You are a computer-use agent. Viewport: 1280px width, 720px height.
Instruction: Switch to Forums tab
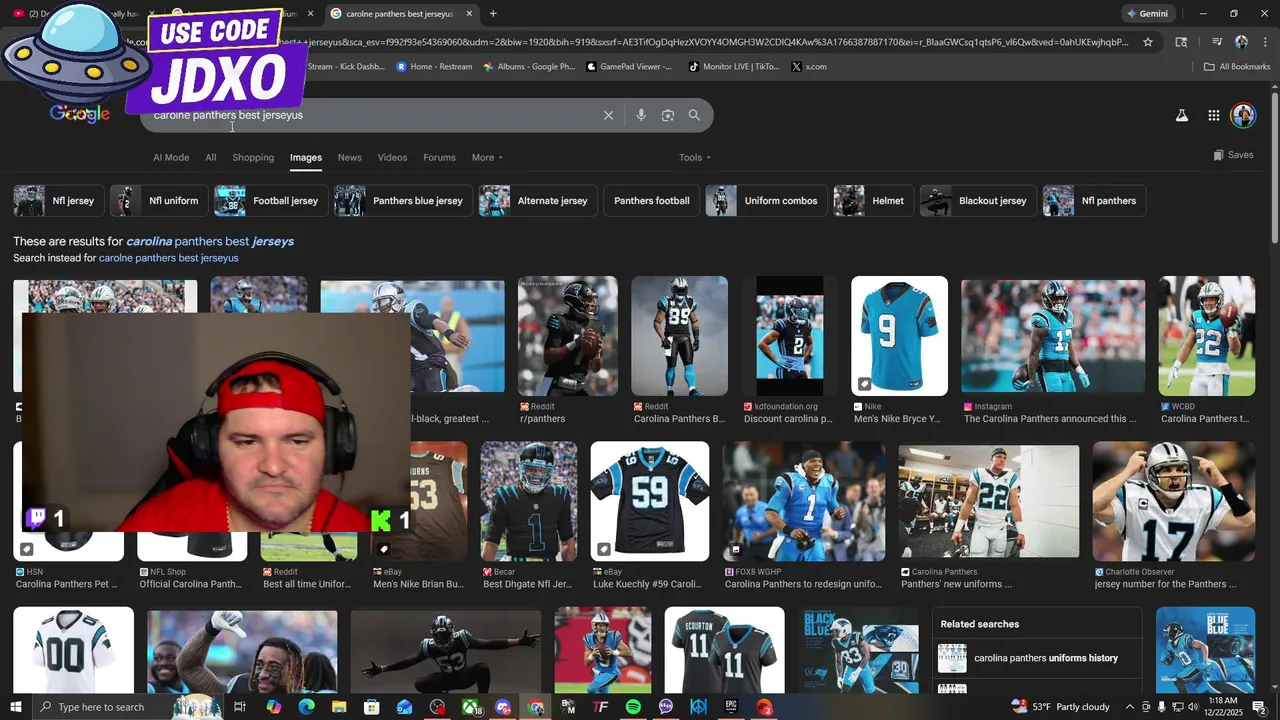click(439, 157)
